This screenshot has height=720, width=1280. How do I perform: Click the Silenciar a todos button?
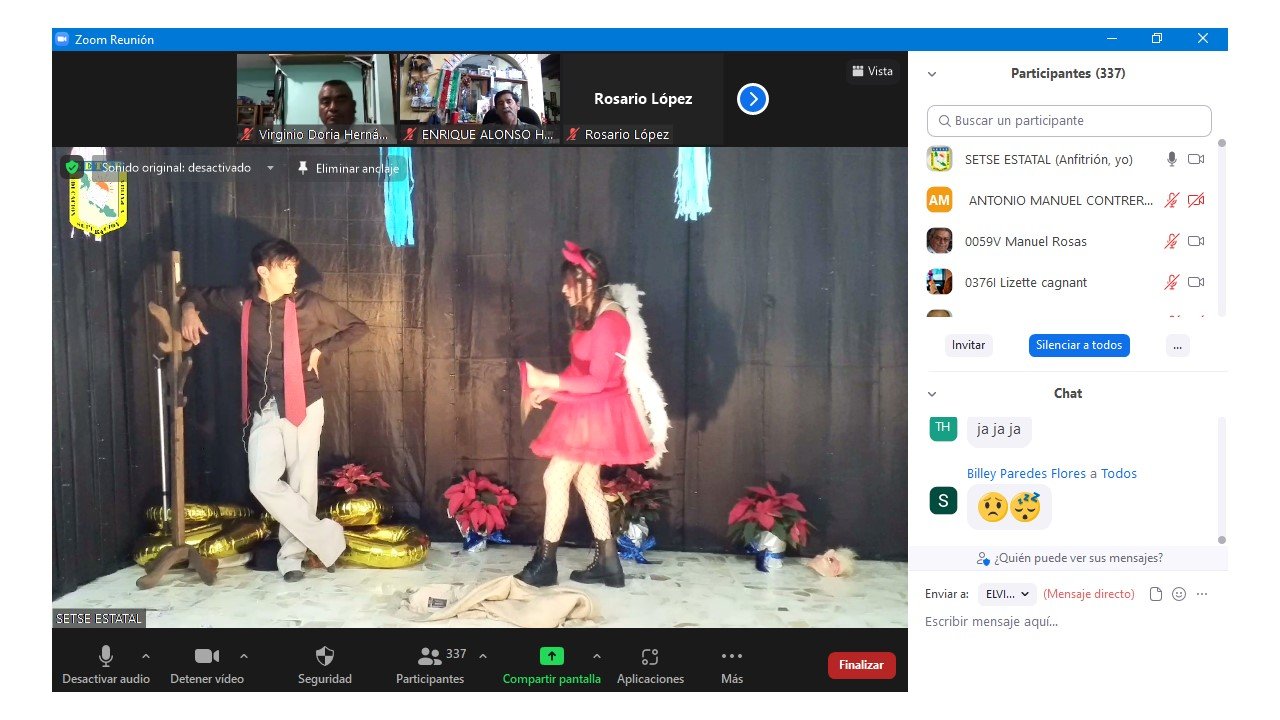[1079, 345]
